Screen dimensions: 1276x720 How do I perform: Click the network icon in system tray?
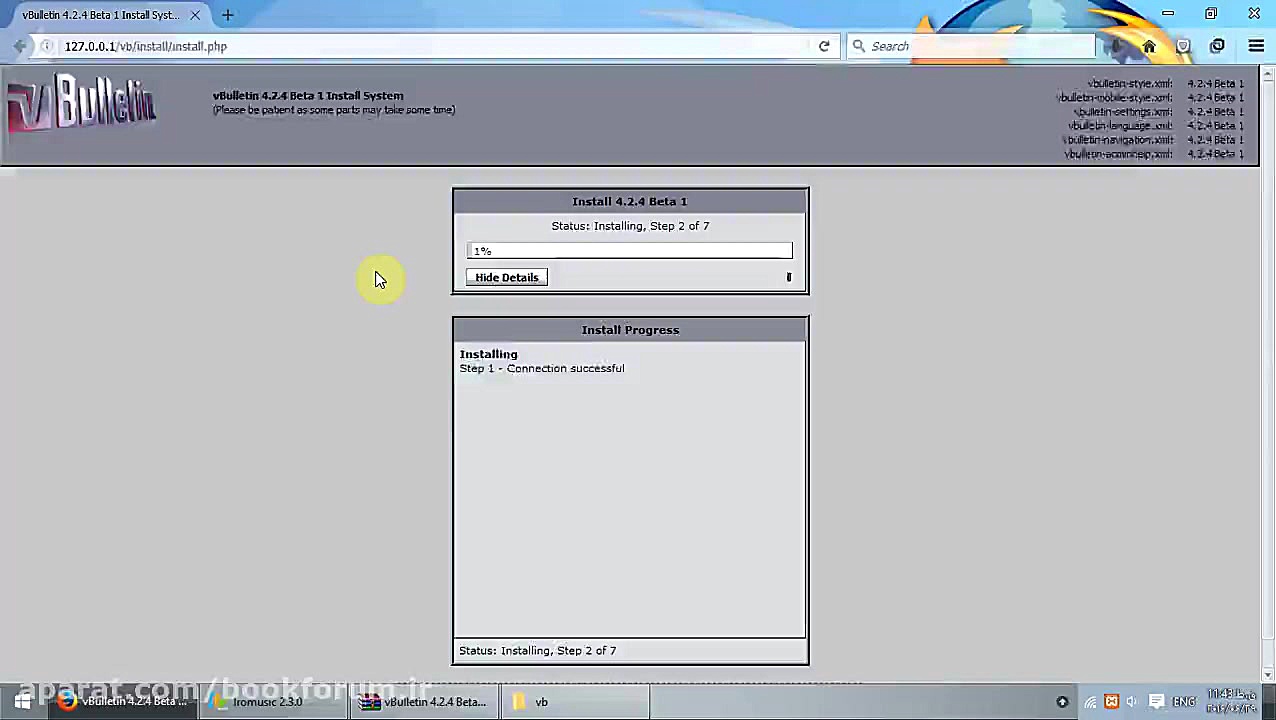pos(1090,702)
